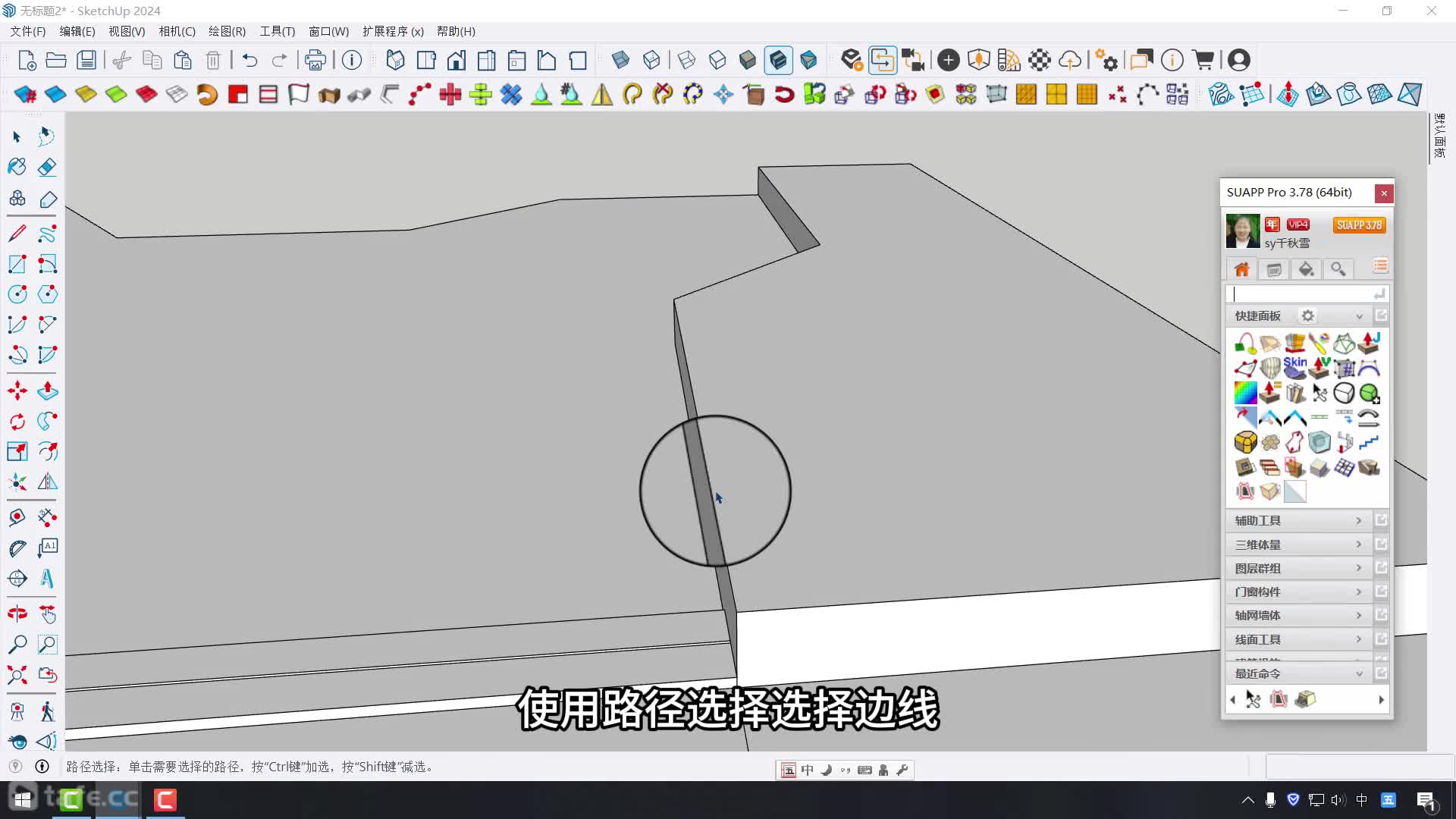Select the Walk tool
The width and height of the screenshot is (1456, 819).
coord(47,711)
